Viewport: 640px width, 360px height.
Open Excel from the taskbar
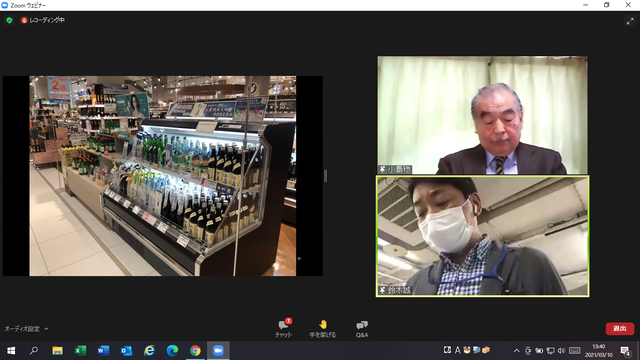(x=80, y=351)
